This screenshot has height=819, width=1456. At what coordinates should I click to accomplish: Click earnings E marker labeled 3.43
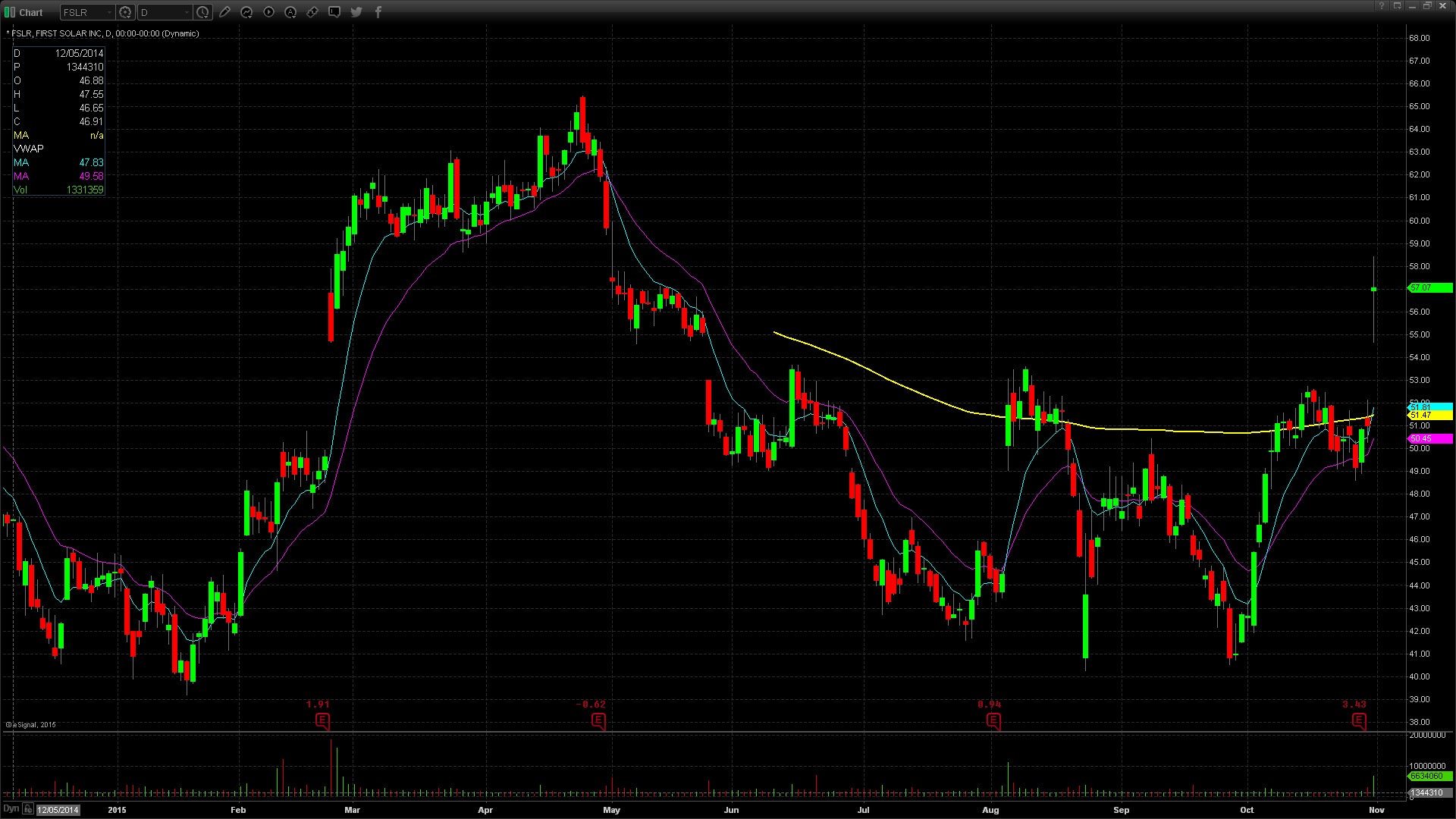1359,720
